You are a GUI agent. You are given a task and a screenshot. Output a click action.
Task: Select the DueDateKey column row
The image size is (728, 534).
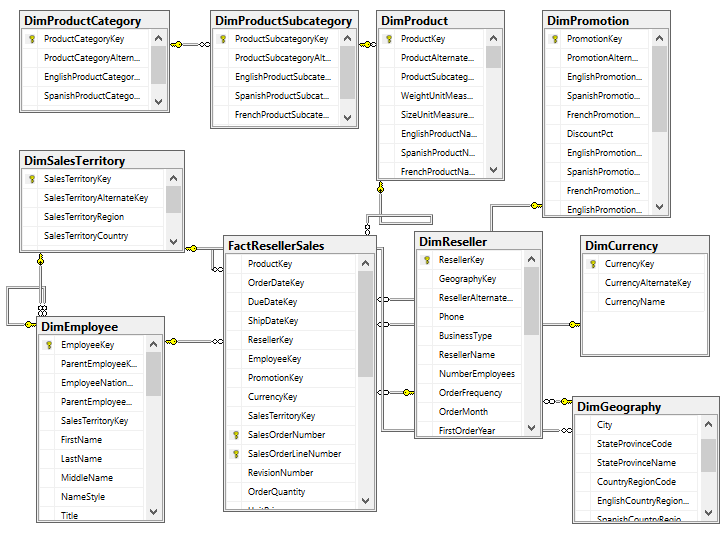click(x=291, y=302)
